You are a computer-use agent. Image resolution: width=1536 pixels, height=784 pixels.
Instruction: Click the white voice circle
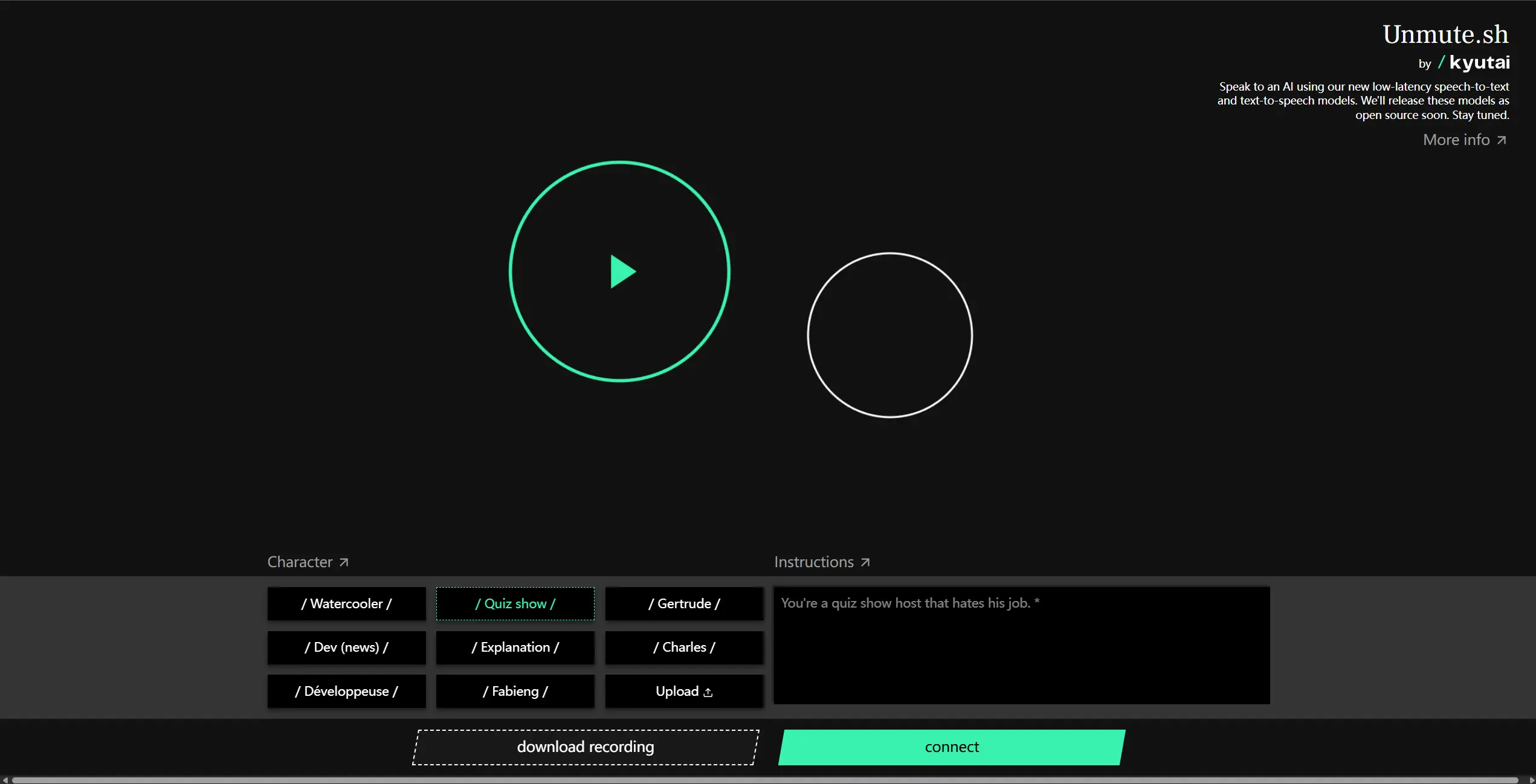890,334
